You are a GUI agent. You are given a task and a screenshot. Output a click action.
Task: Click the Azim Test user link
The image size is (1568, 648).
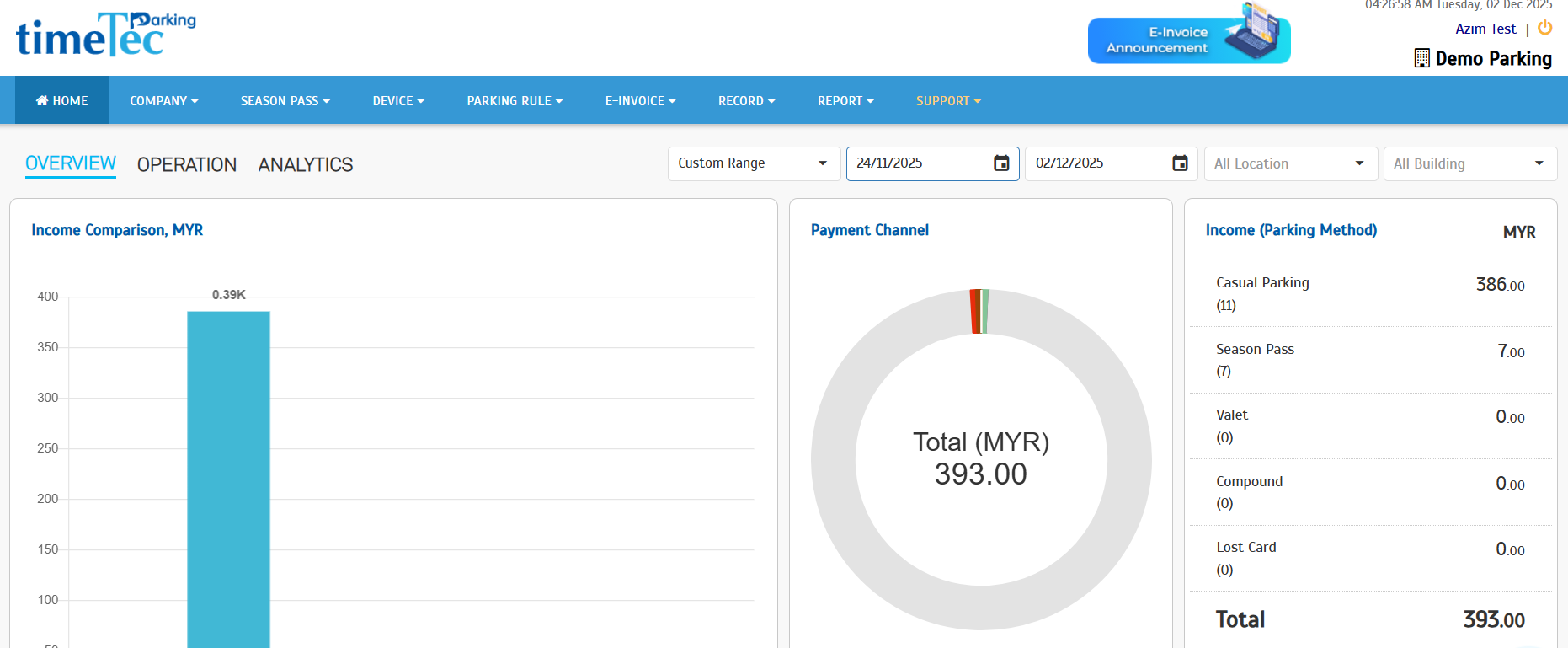pos(1485,29)
